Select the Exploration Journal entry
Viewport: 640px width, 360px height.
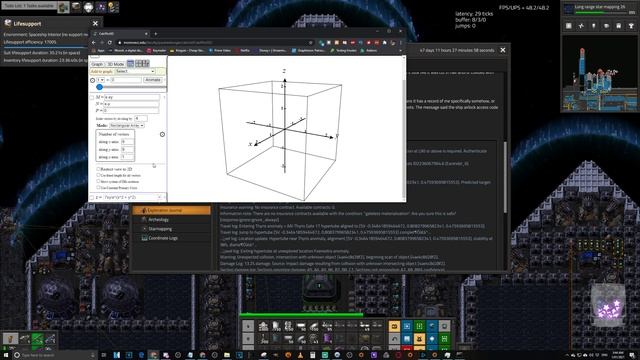tap(171, 210)
